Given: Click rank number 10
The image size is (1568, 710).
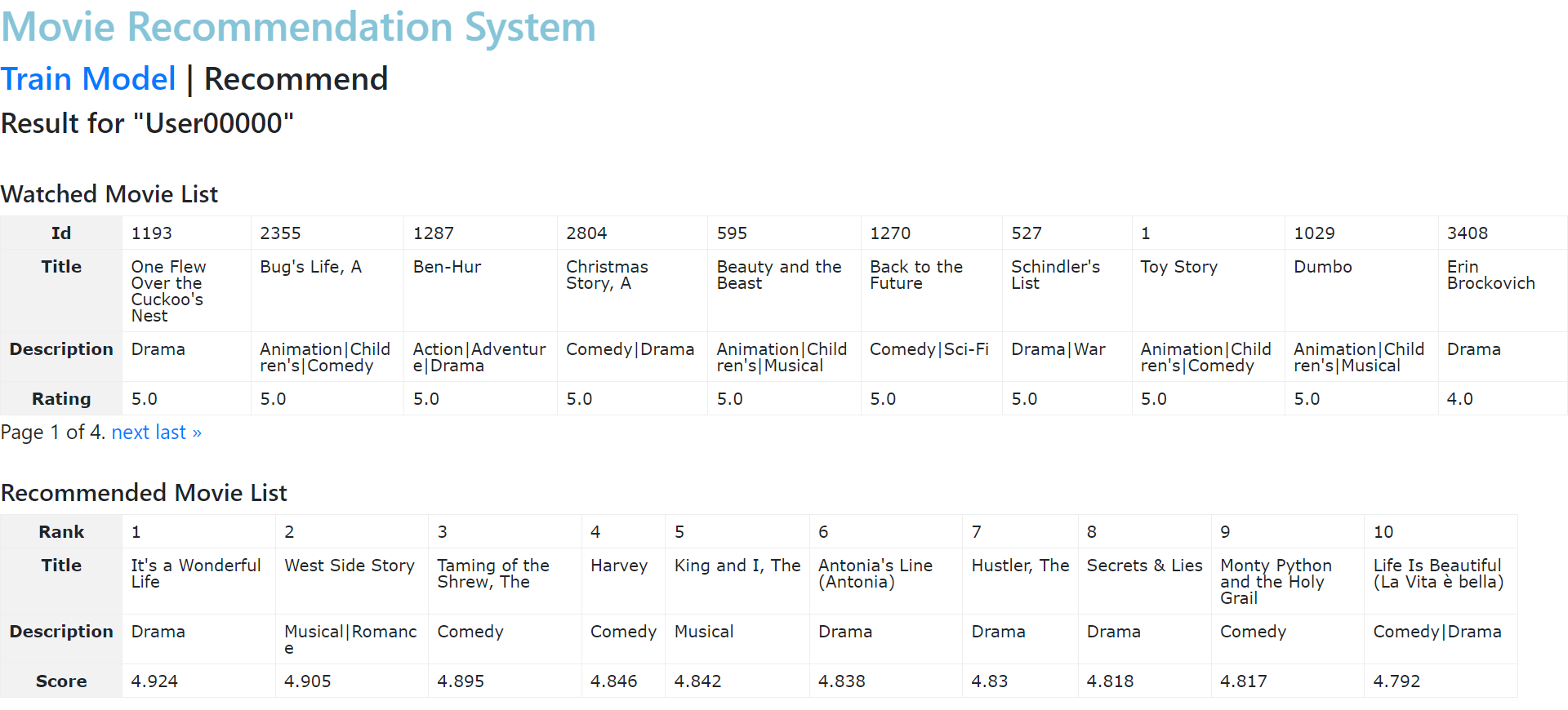Looking at the screenshot, I should (1383, 532).
